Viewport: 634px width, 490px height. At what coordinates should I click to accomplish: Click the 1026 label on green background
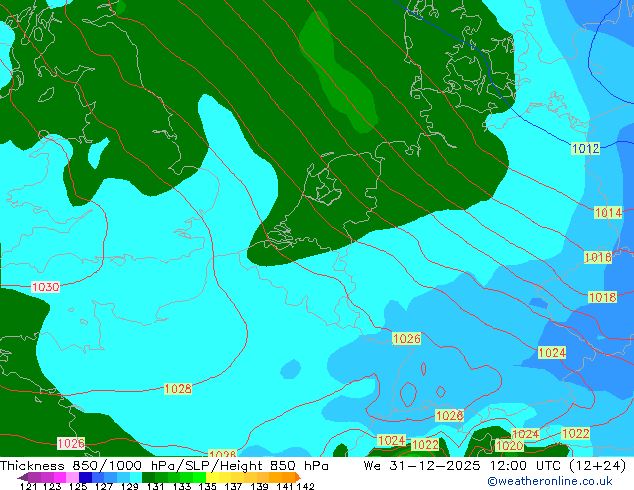407,338
